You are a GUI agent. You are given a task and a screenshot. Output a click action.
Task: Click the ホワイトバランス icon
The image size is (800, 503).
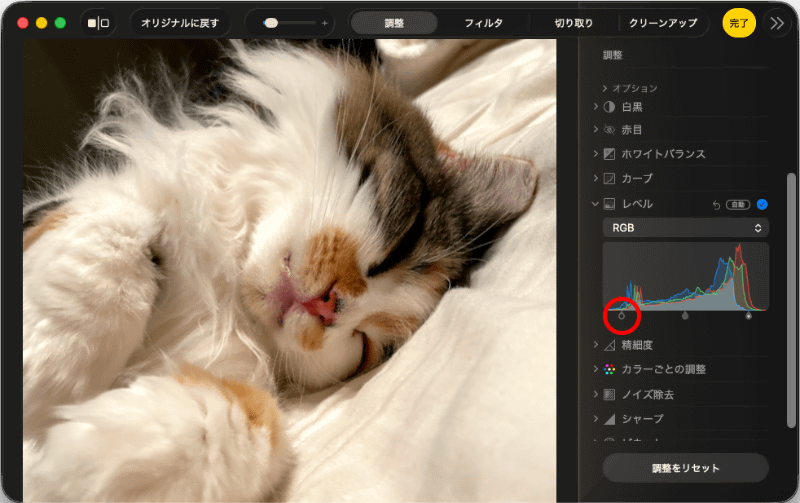(609, 154)
